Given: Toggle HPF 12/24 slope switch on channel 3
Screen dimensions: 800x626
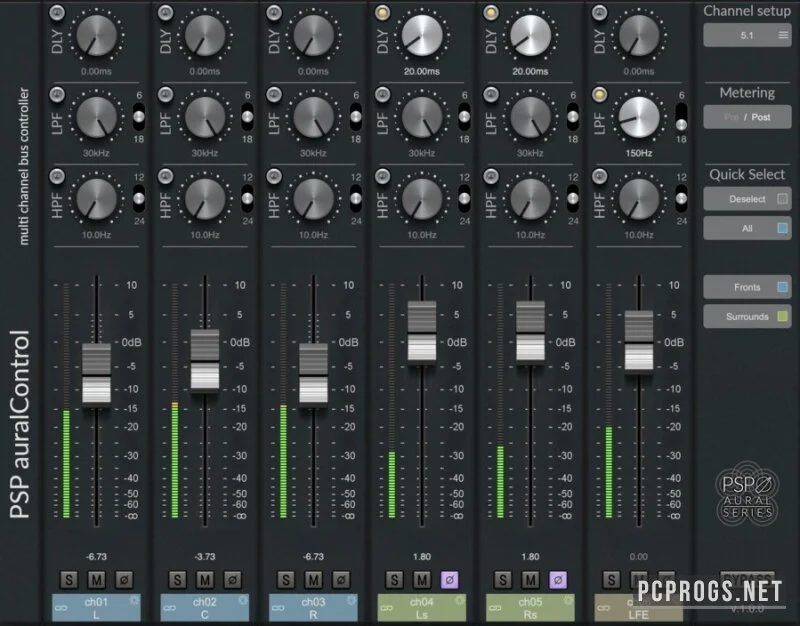Looking at the screenshot, I should click(356, 198).
